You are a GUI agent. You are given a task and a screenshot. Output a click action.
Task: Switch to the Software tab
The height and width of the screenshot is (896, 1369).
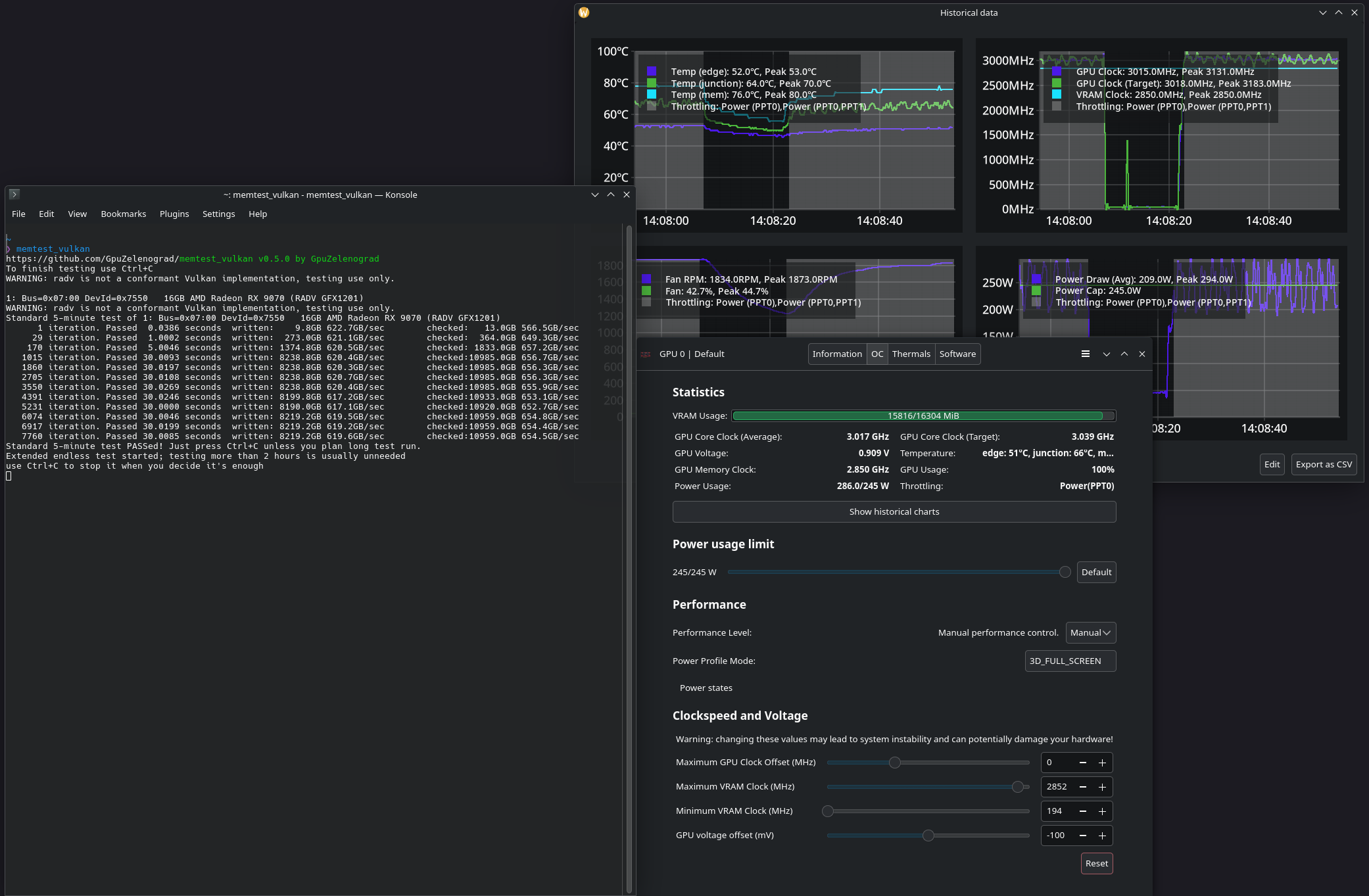click(957, 354)
